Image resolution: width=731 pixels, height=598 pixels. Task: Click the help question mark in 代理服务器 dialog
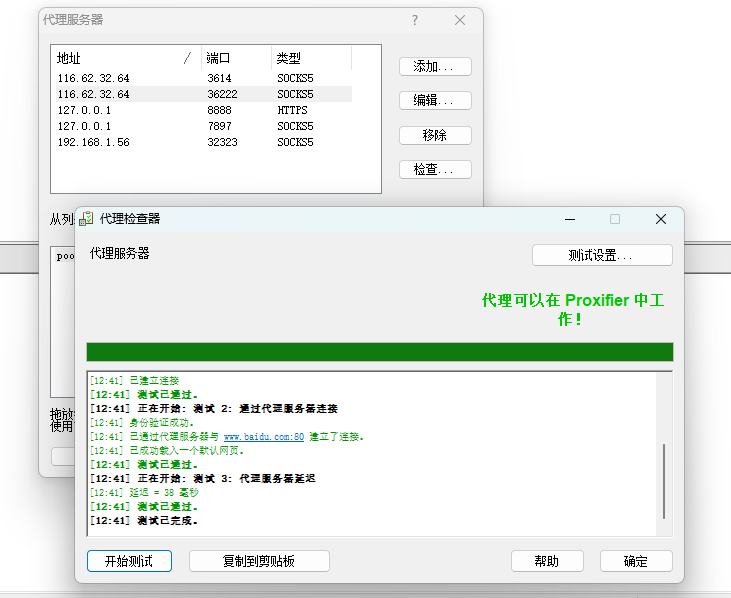(x=415, y=20)
